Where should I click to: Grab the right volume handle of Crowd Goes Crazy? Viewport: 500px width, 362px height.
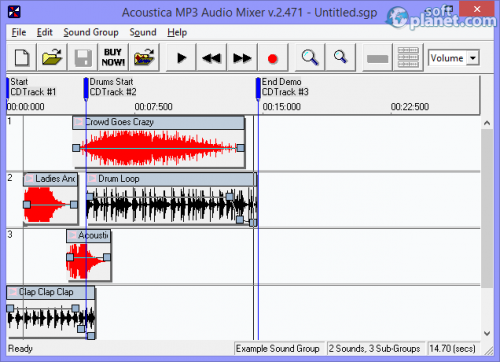click(x=240, y=148)
